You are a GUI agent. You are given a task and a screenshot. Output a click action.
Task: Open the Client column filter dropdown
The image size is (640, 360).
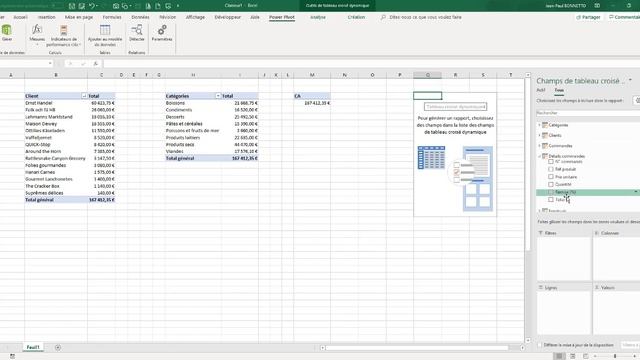pyautogui.click(x=84, y=96)
